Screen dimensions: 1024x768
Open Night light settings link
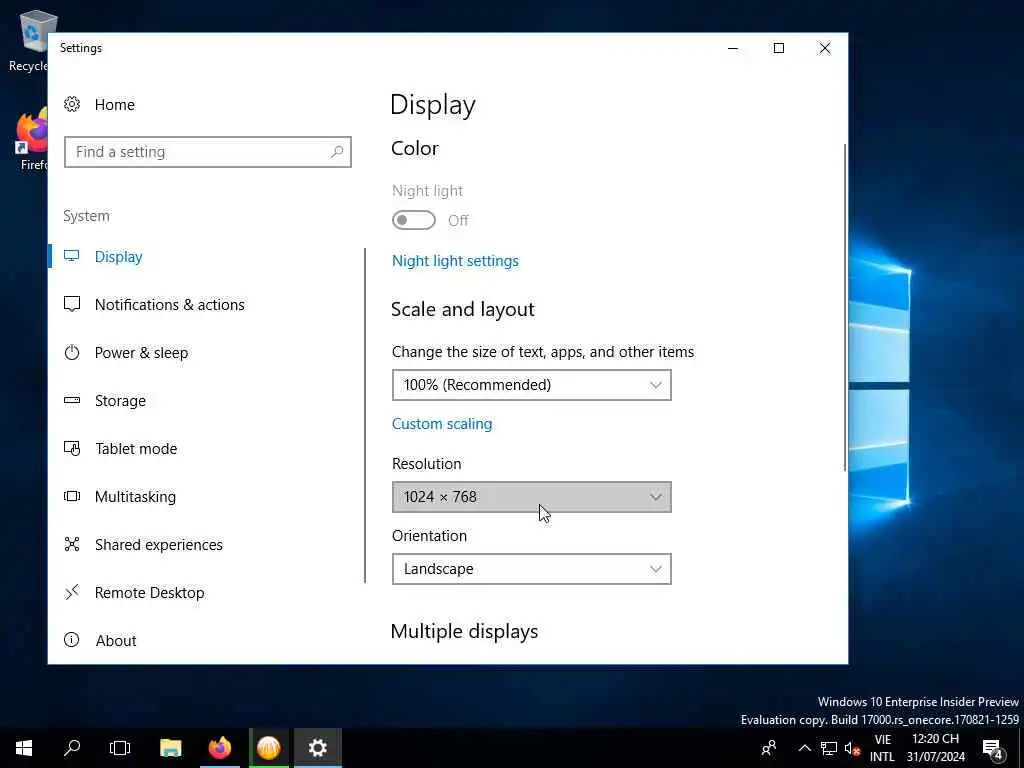(455, 261)
